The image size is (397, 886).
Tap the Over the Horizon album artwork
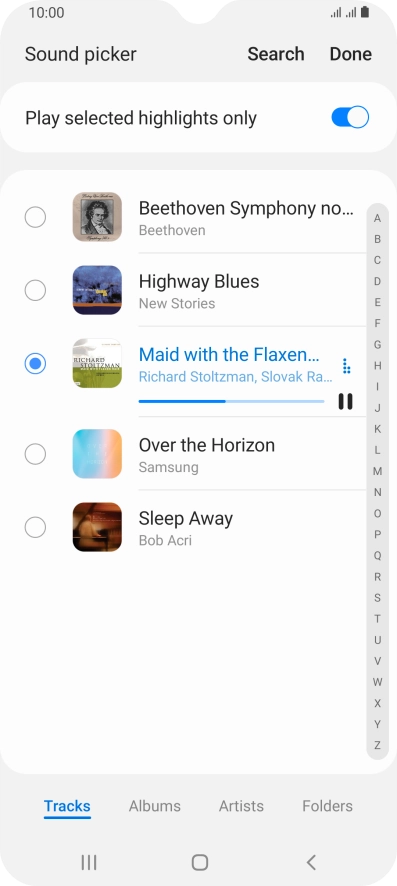[x=97, y=454]
